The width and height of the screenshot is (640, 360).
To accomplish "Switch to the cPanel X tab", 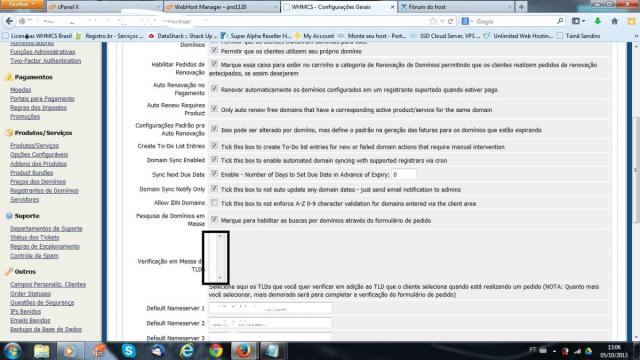I will (x=104, y=7).
